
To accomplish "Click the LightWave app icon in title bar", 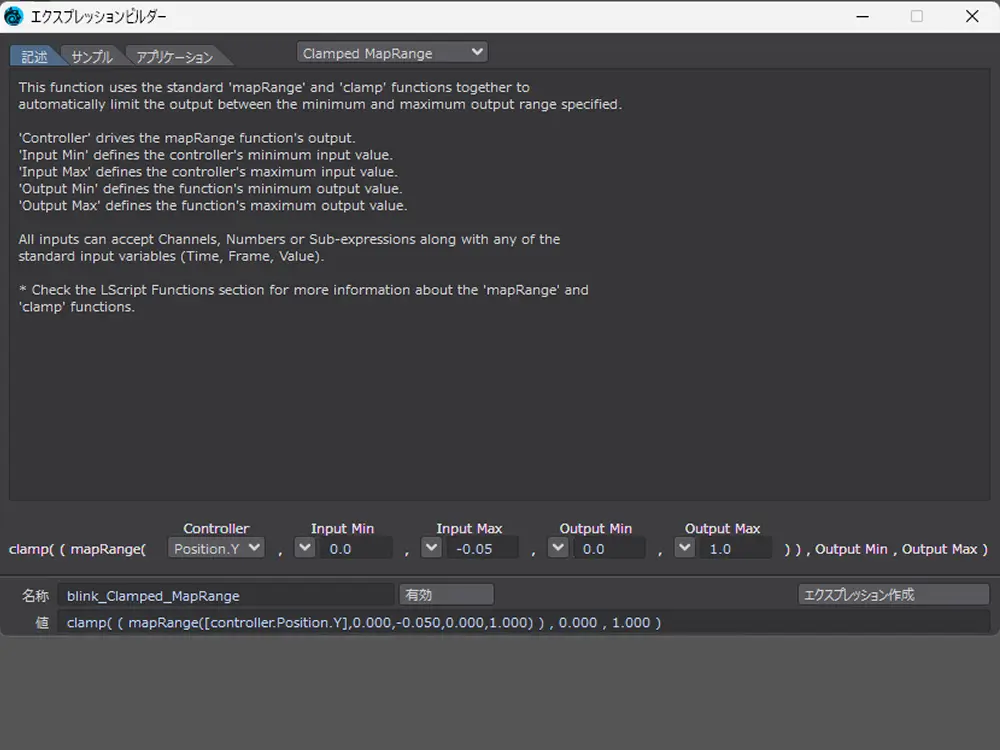I will point(14,16).
